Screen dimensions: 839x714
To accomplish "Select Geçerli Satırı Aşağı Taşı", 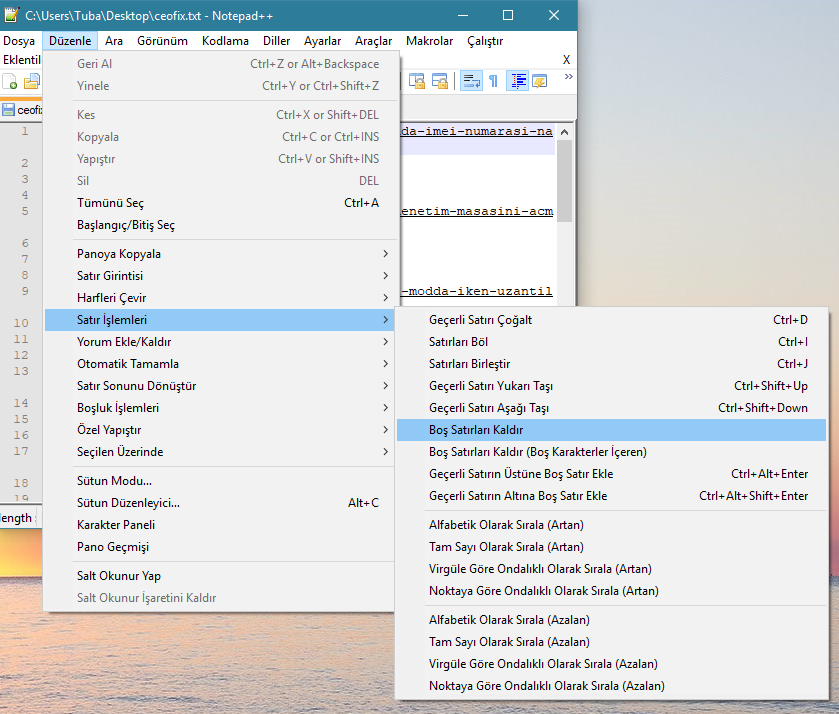I will pyautogui.click(x=612, y=408).
